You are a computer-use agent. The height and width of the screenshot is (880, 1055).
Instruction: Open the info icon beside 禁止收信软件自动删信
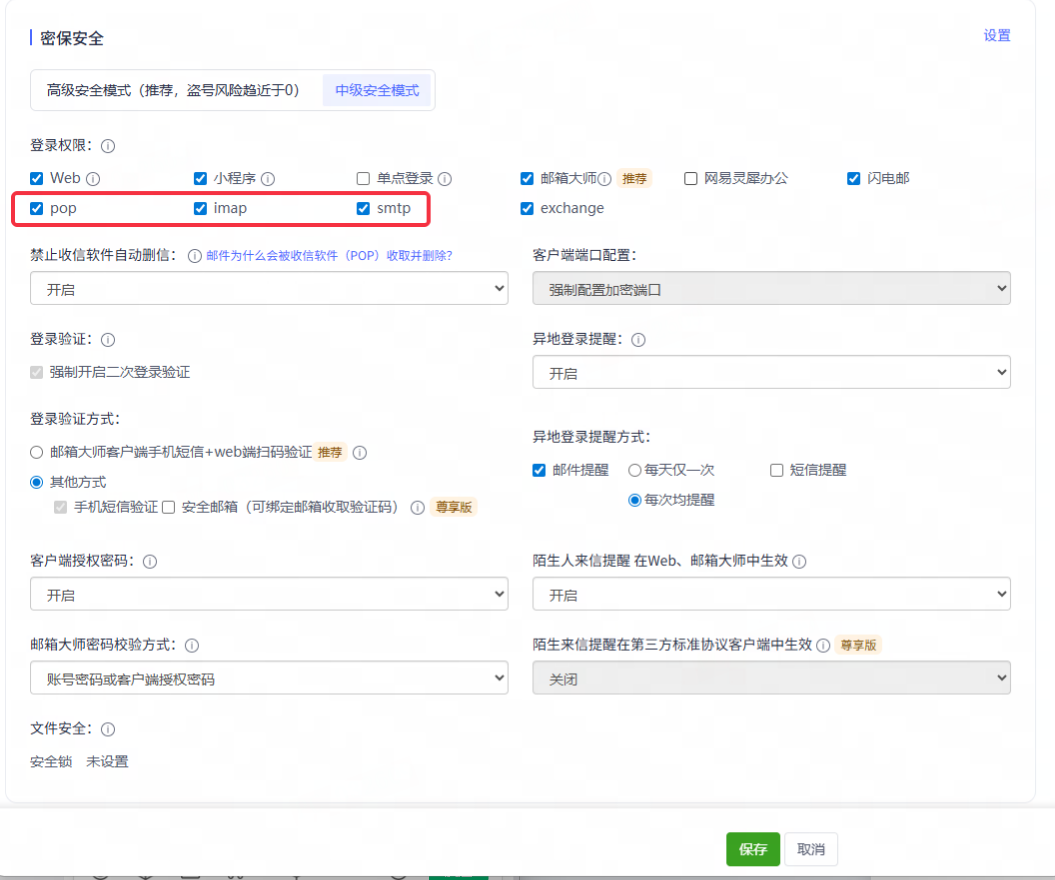pos(194,256)
